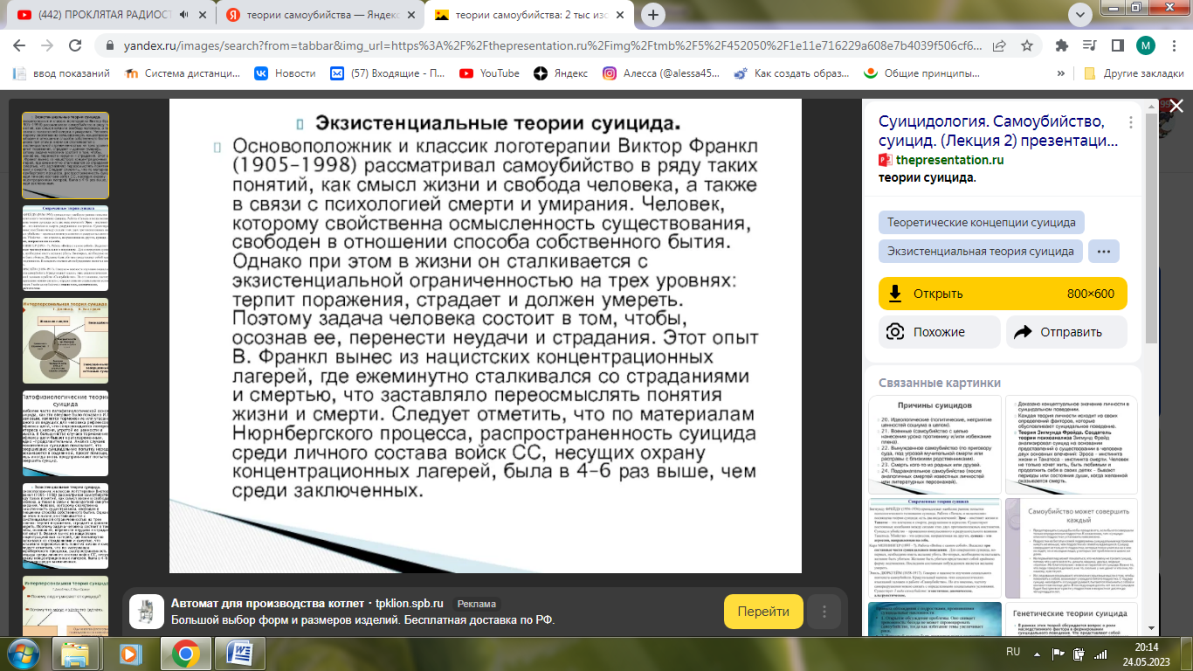Open Самоубийство может совершить каждый related image
This screenshot has height=671, width=1193.
pos(1071,548)
